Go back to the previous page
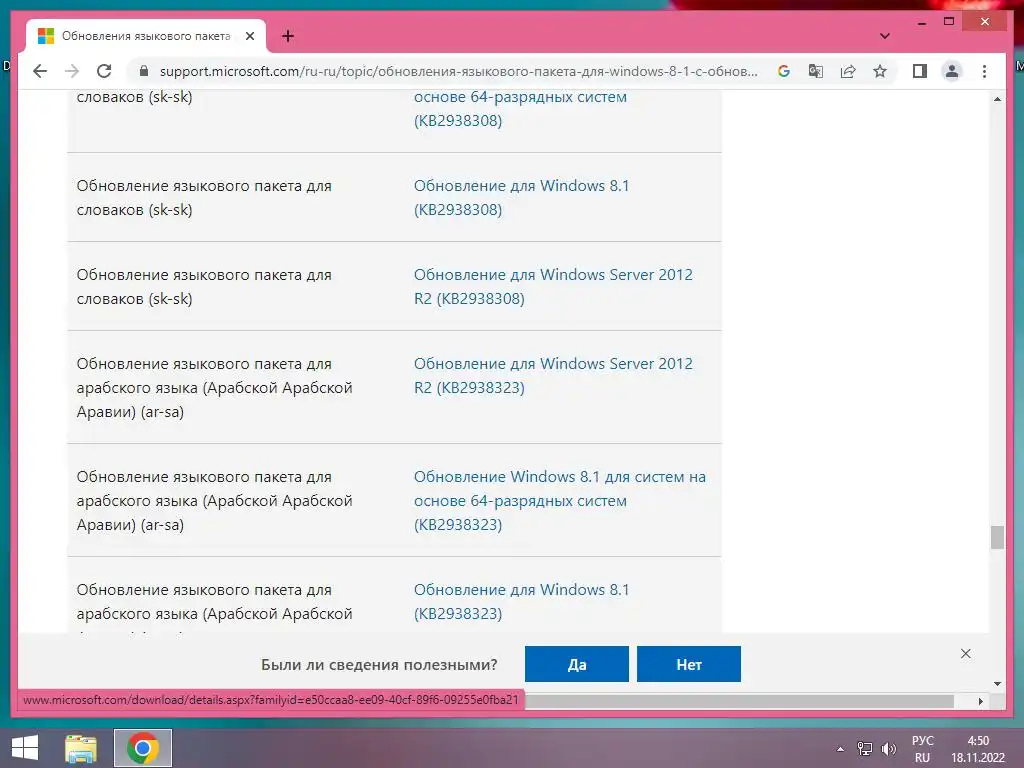Viewport: 1024px width, 768px height. (40, 71)
